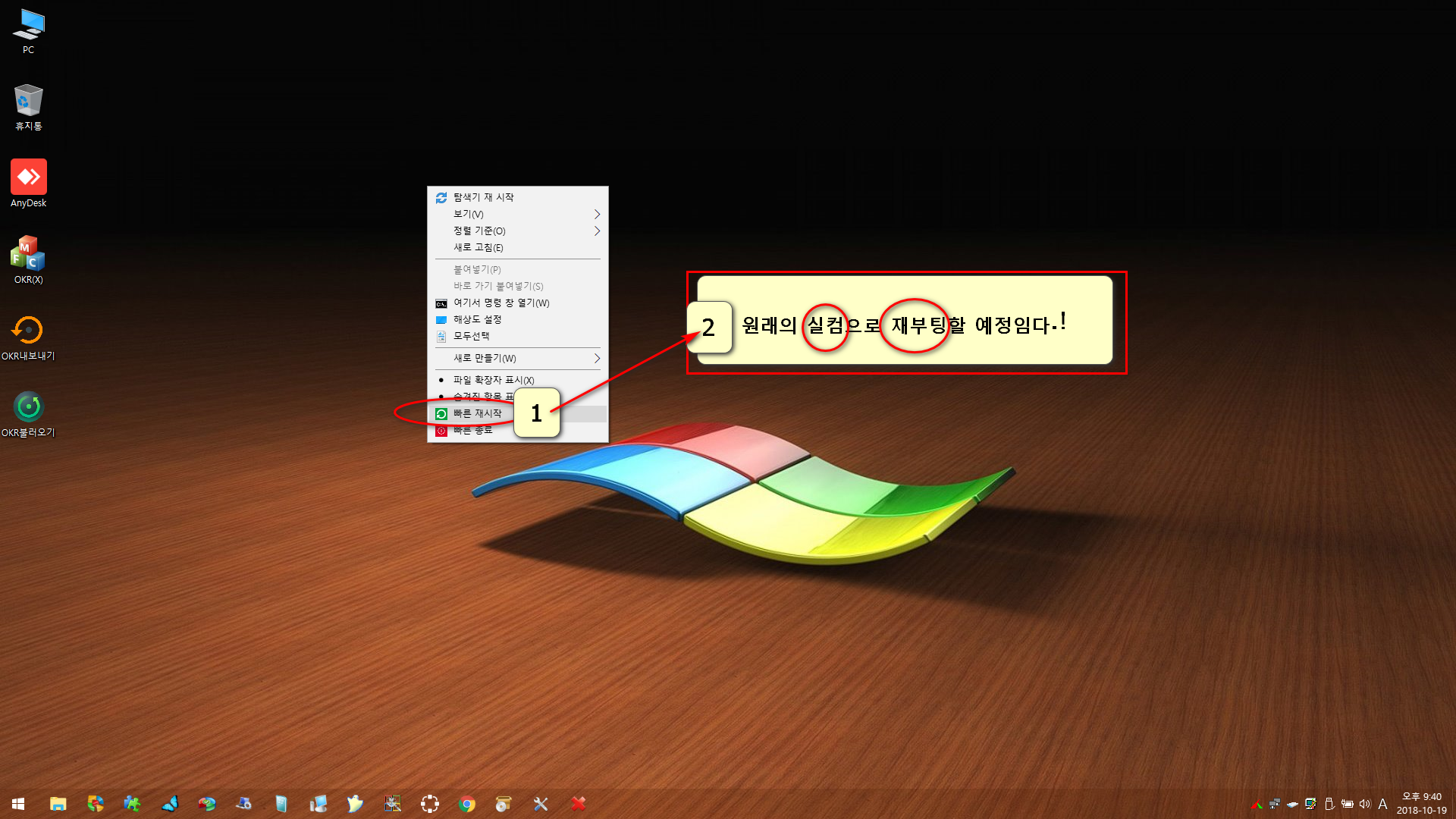Image resolution: width=1456 pixels, height=819 pixels.
Task: Click the flat drive tray icon
Action: point(1293,805)
